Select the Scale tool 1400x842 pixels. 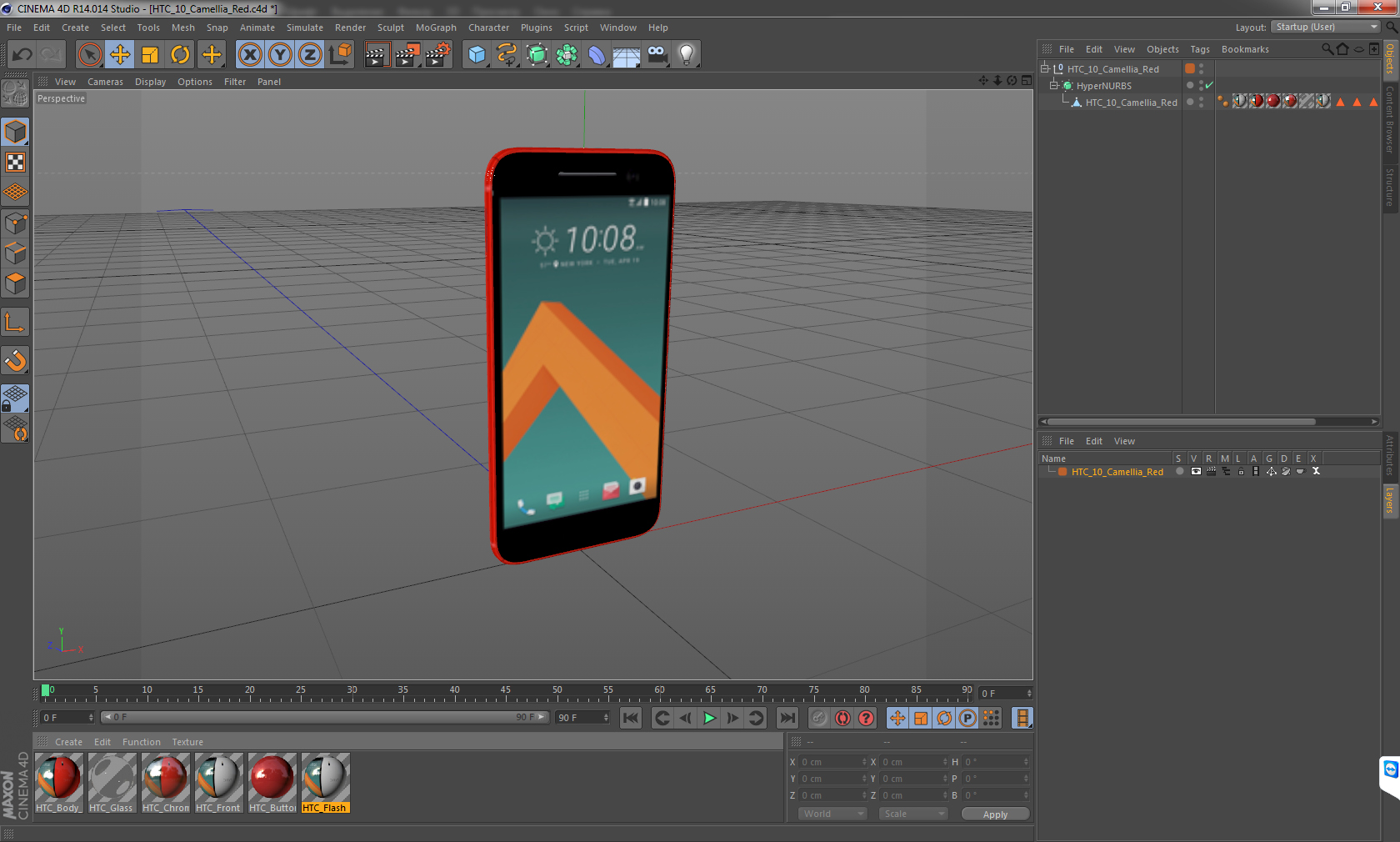pyautogui.click(x=150, y=55)
